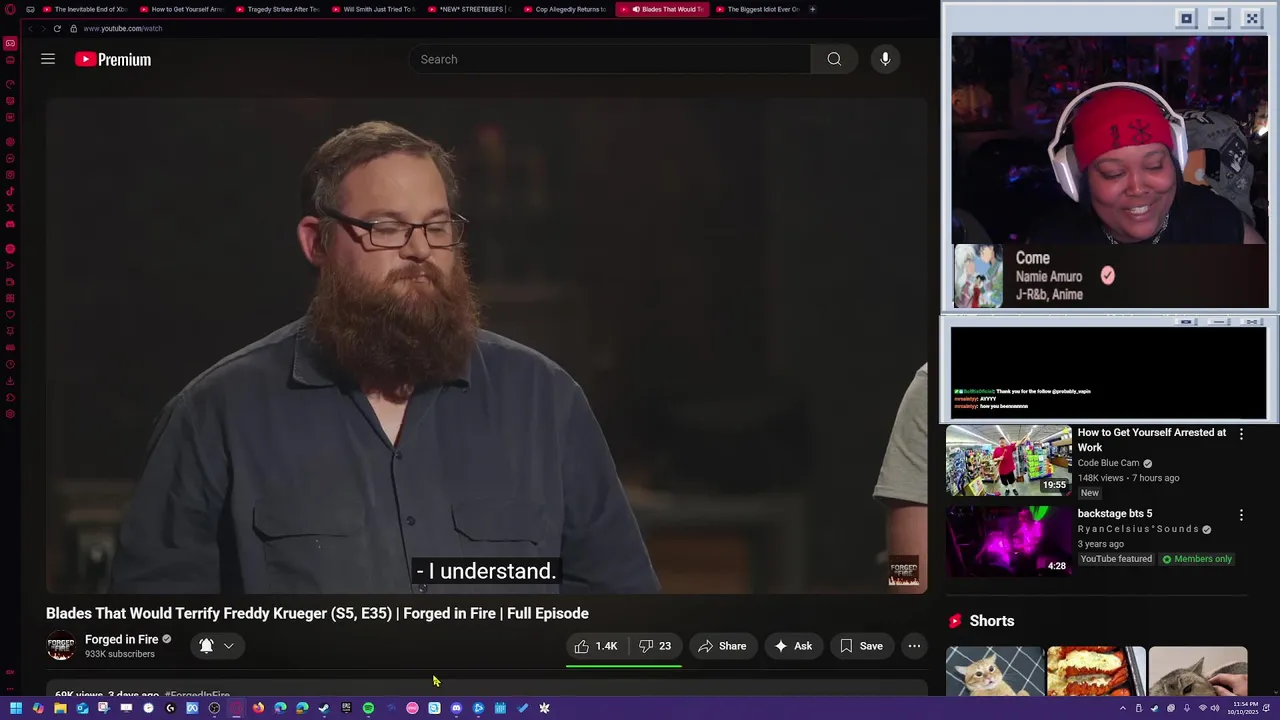Open Discord from taskbar
Image resolution: width=1280 pixels, height=720 pixels.
click(456, 708)
